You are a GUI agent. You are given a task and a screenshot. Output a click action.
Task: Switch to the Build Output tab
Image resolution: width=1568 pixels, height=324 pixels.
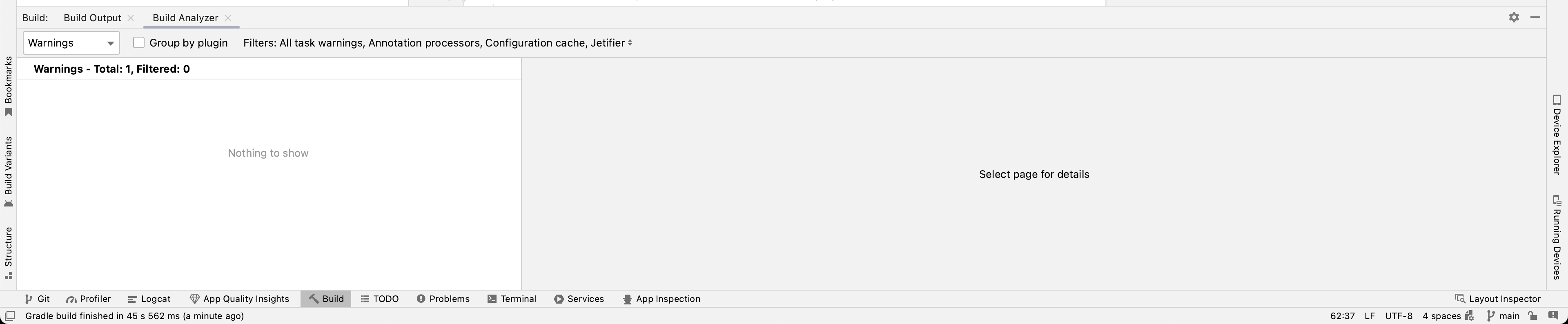93,18
